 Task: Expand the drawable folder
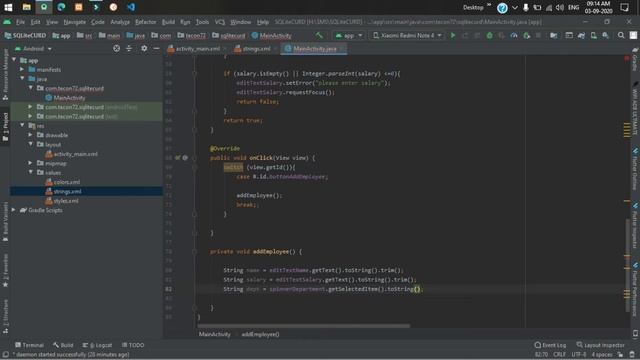[x=30, y=135]
